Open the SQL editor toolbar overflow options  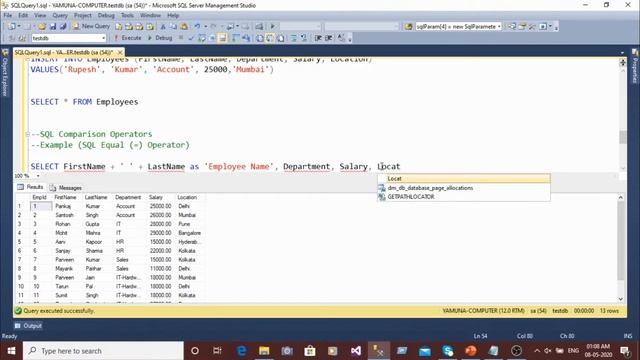tap(350, 39)
